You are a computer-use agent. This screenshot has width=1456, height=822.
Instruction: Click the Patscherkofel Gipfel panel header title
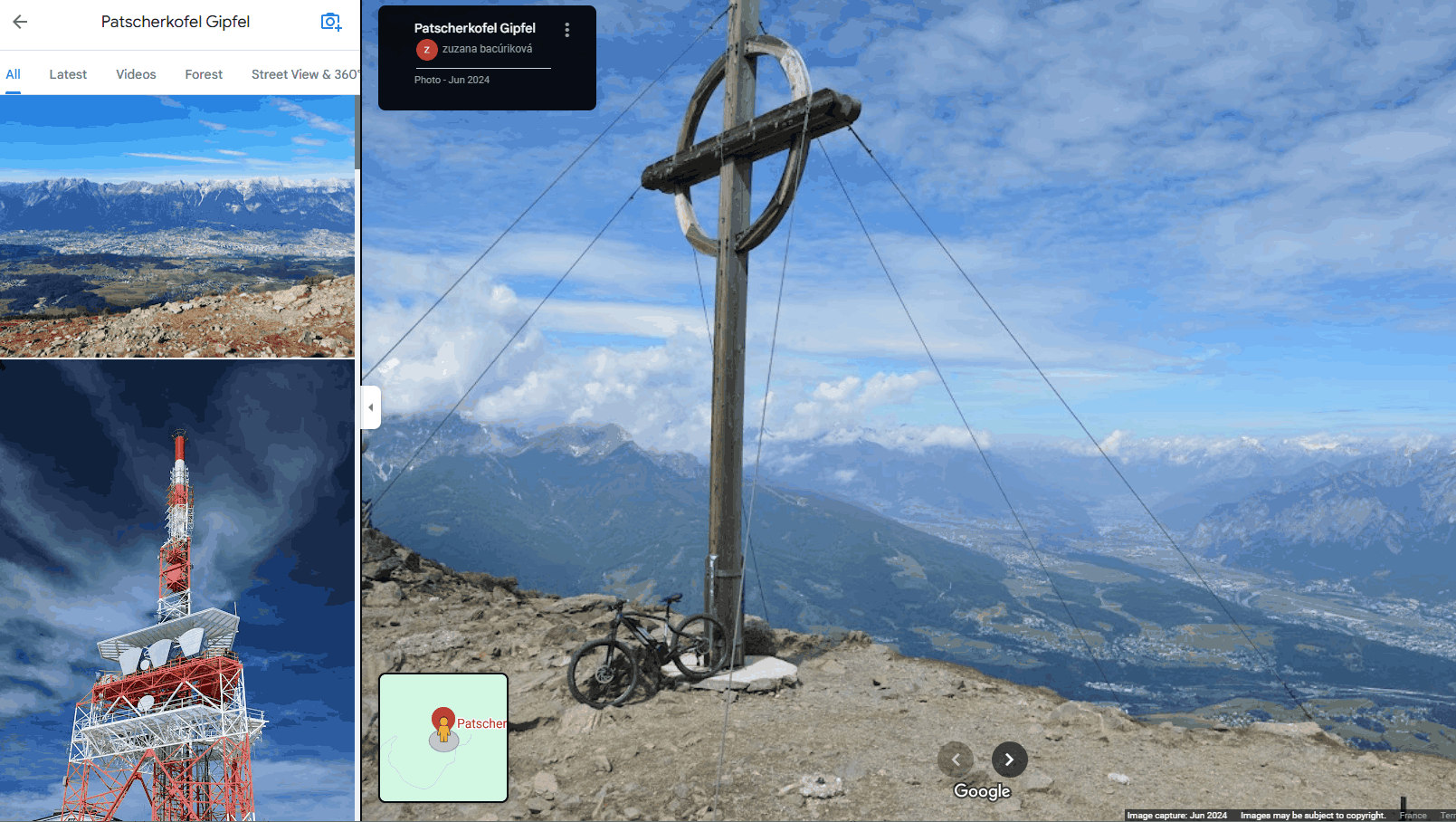pos(176,22)
